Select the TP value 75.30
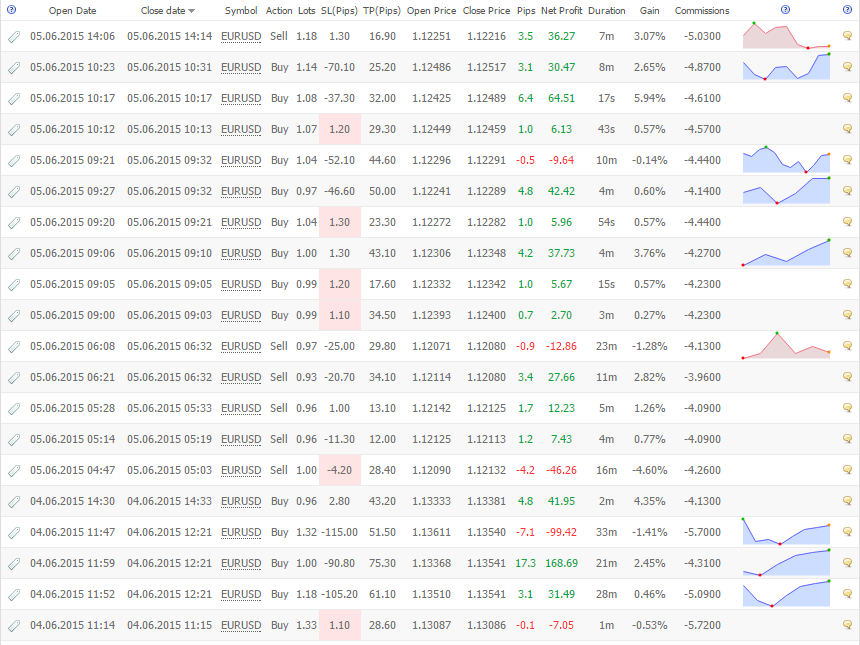 (x=382, y=563)
